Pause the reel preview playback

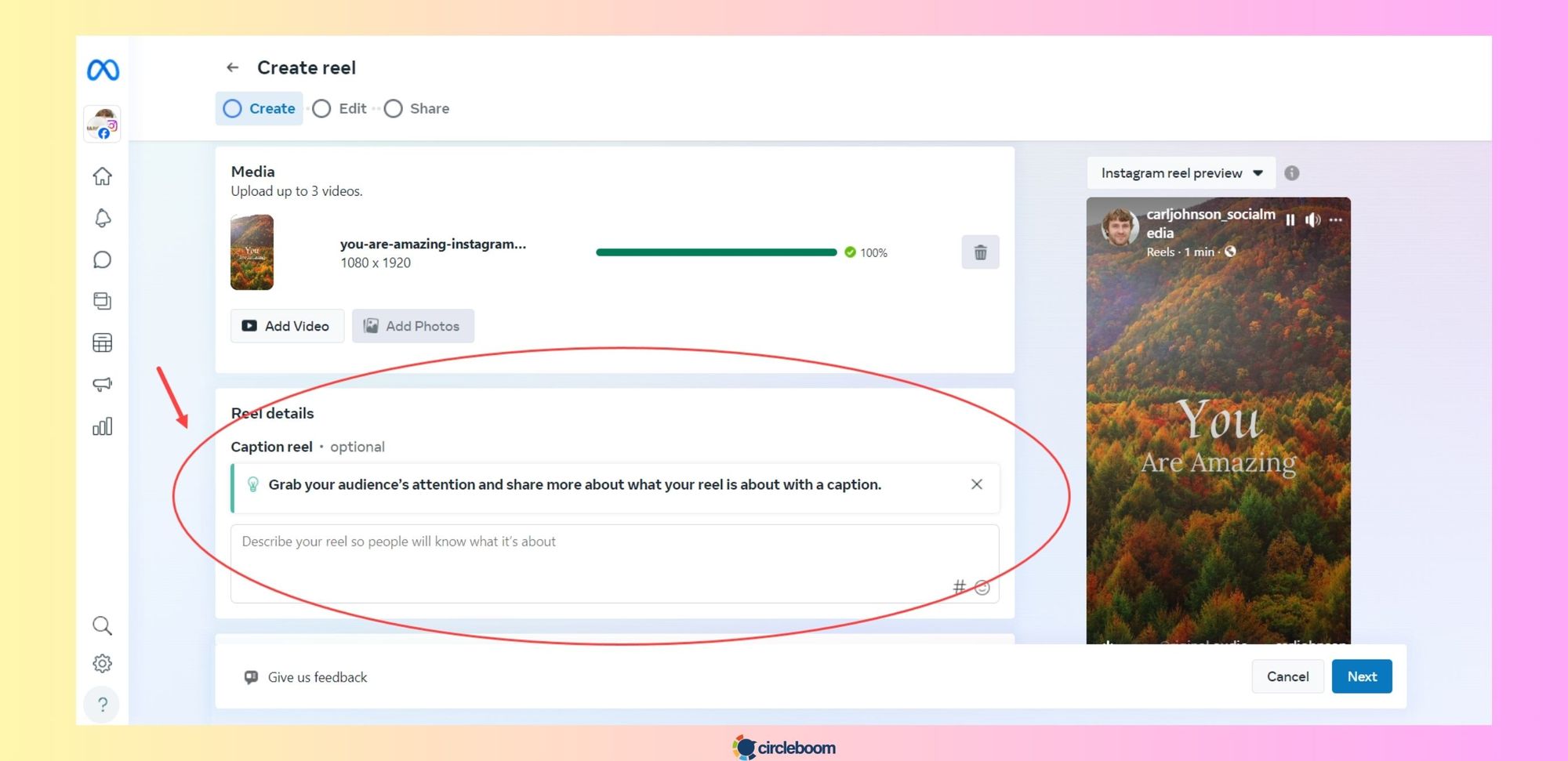point(1290,220)
